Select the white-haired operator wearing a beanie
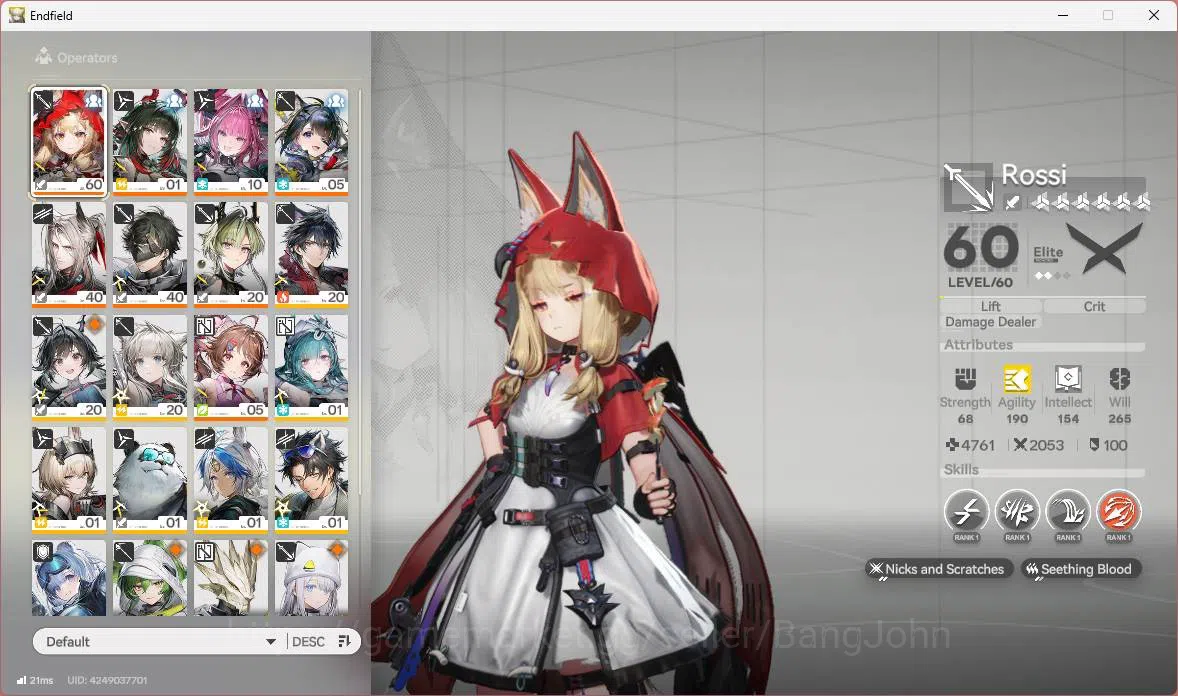The height and width of the screenshot is (696, 1178). coord(312,578)
